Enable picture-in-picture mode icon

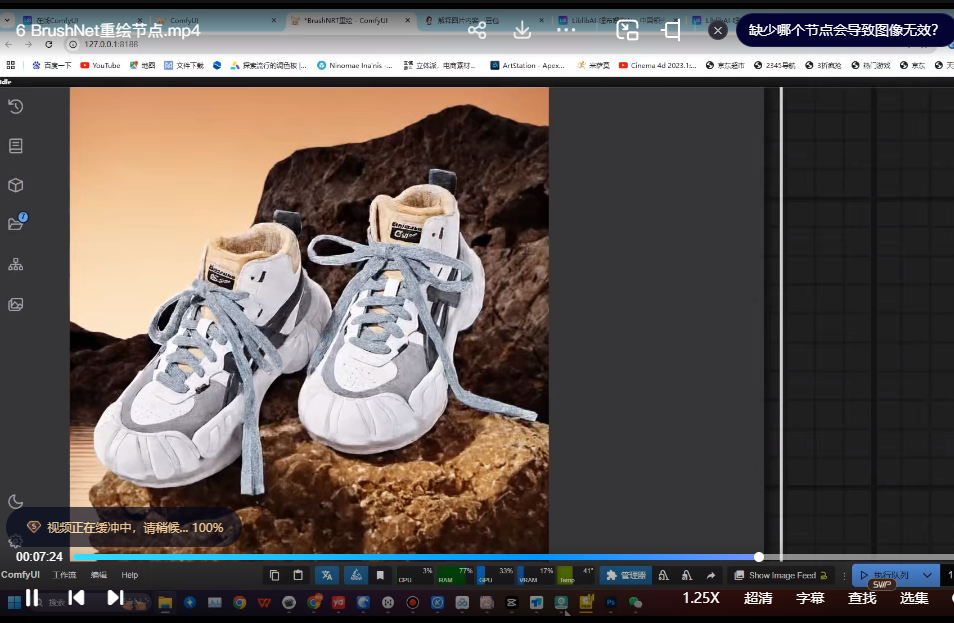coord(627,30)
